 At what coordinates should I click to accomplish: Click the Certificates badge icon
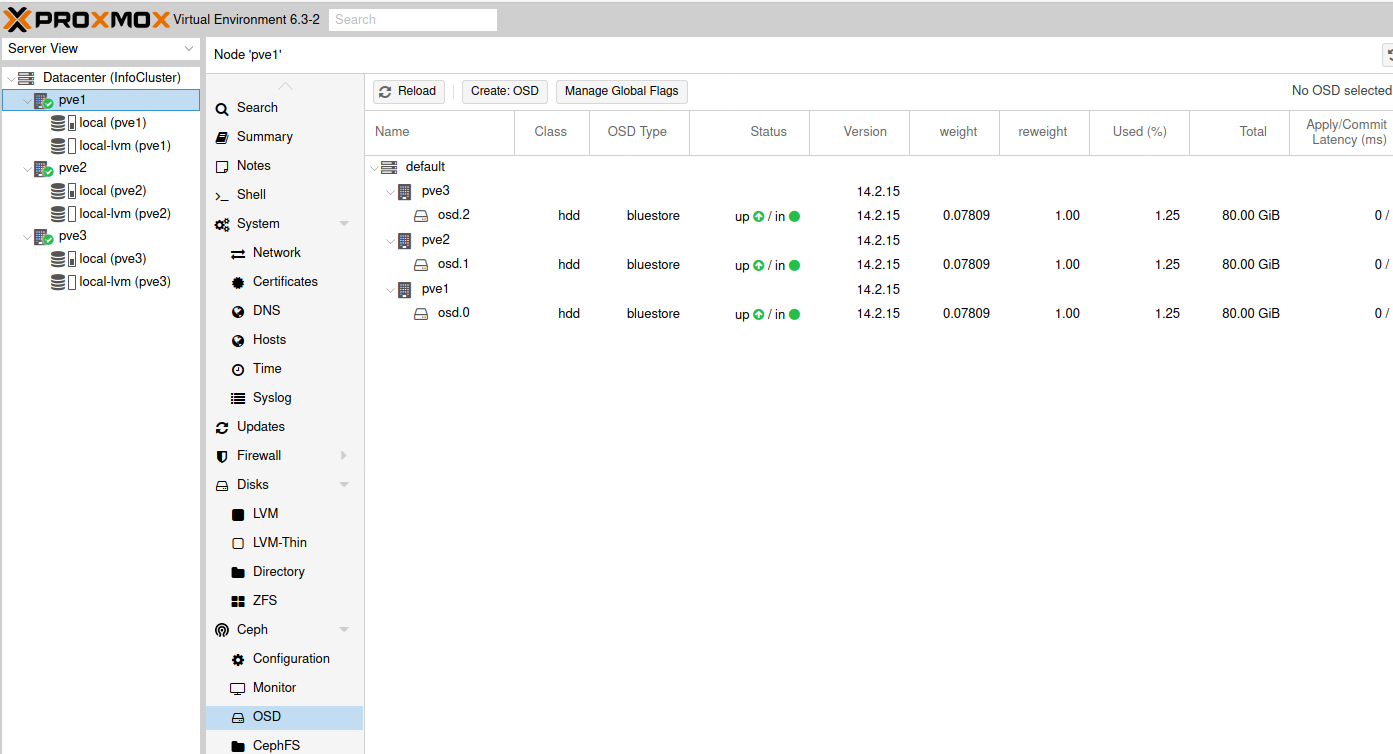(x=238, y=282)
